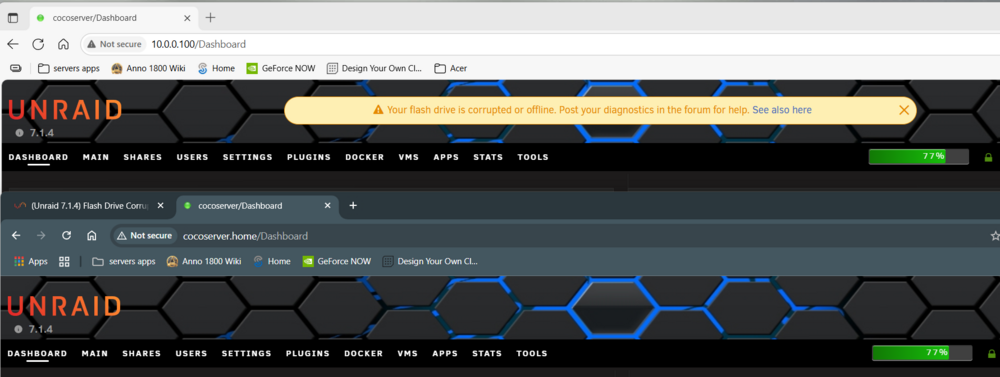1000x377 pixels.
Task: Open TOOLS in lower Unraid window
Action: (x=532, y=353)
